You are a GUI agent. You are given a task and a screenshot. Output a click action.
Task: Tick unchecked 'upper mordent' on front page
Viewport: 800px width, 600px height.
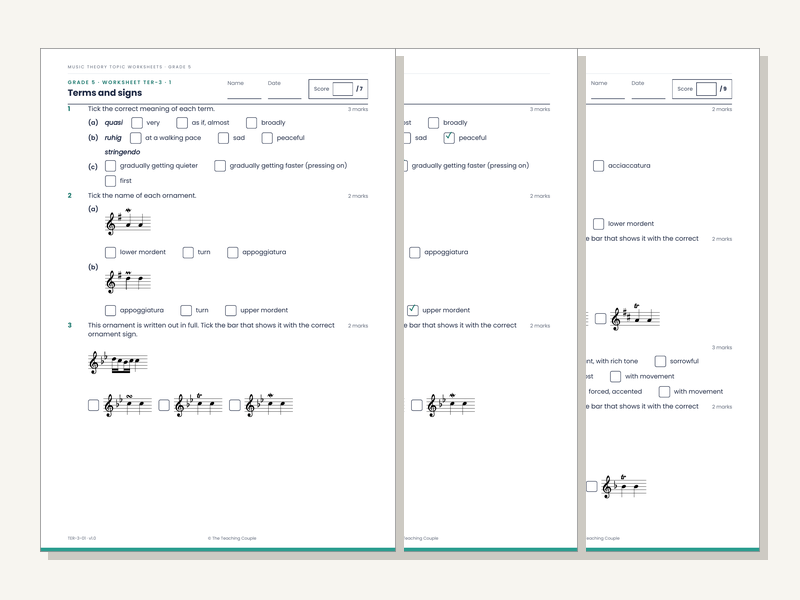point(231,311)
